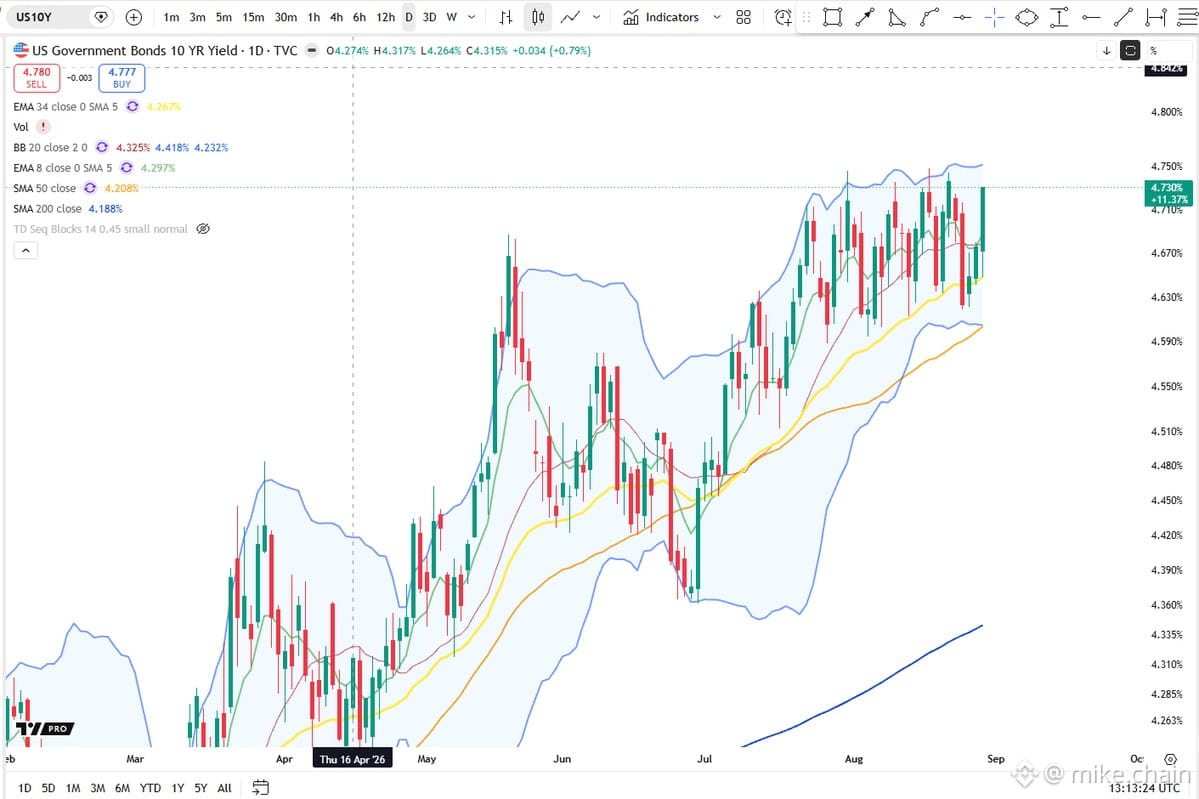The image size is (1199, 799).
Task: Set the date range to 5Y
Action: pos(200,788)
